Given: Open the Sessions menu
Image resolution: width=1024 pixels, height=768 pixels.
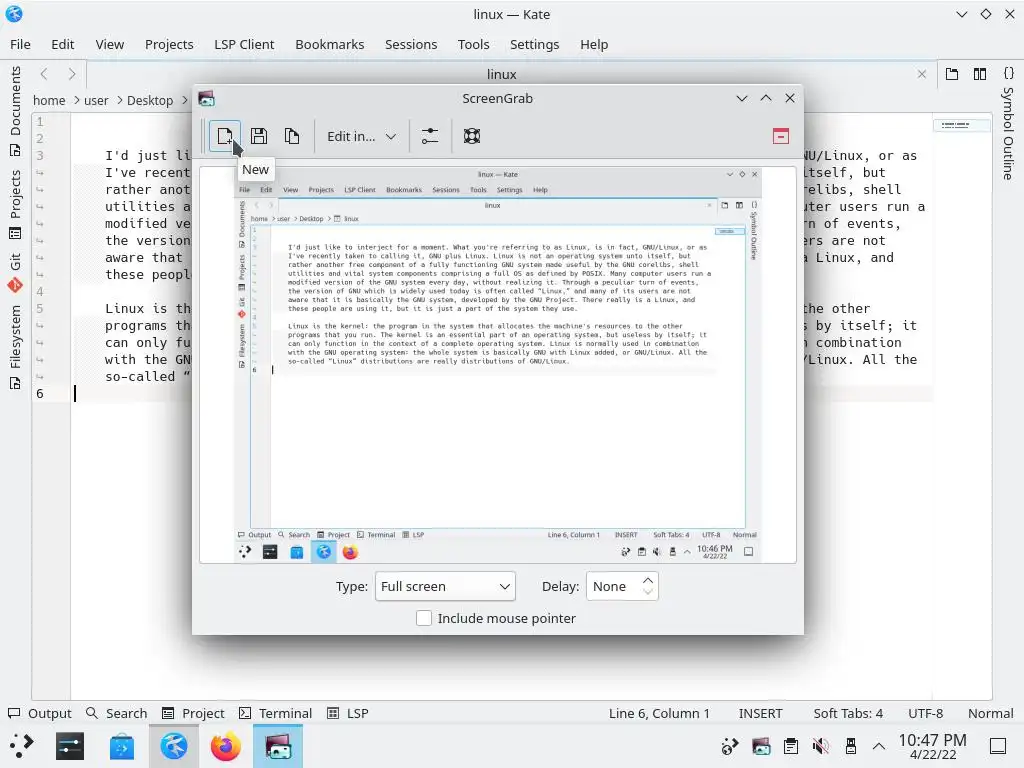Looking at the screenshot, I should click(411, 44).
